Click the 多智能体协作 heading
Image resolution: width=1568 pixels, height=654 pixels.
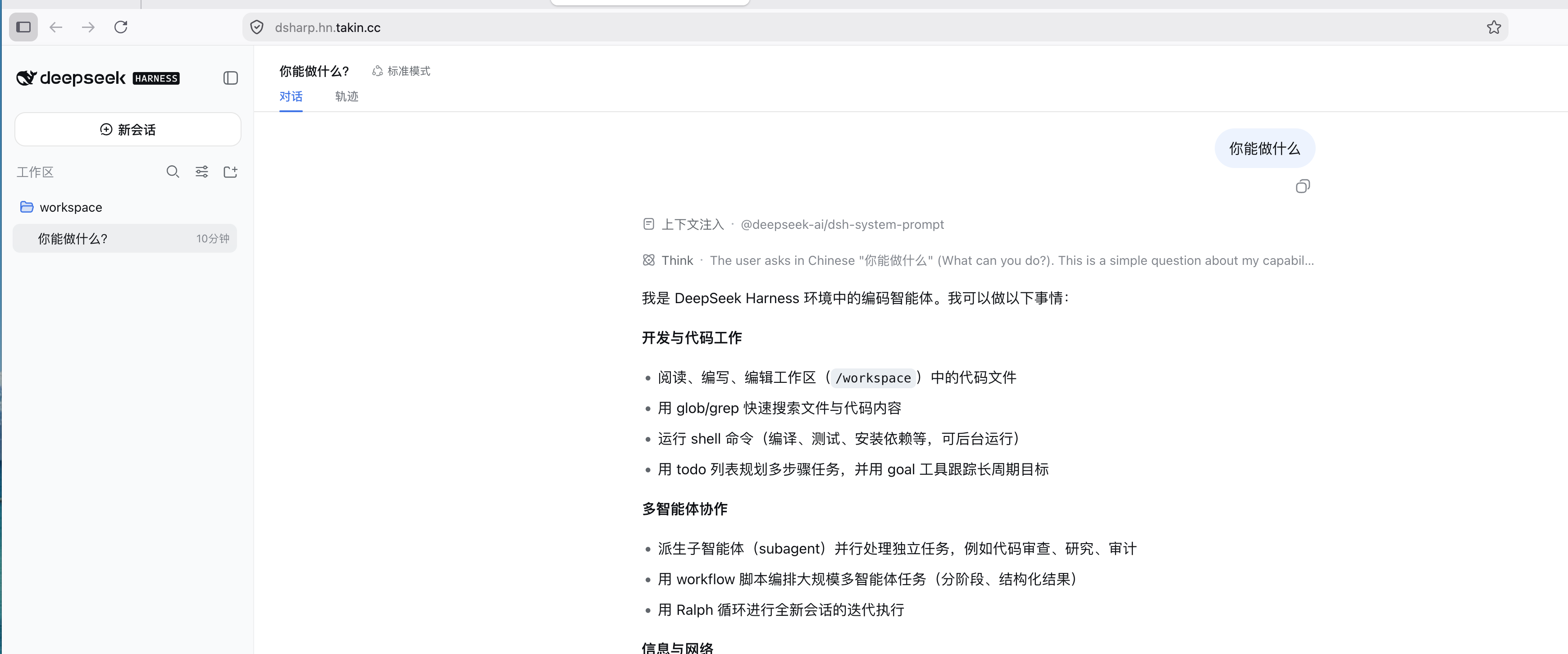[x=685, y=509]
